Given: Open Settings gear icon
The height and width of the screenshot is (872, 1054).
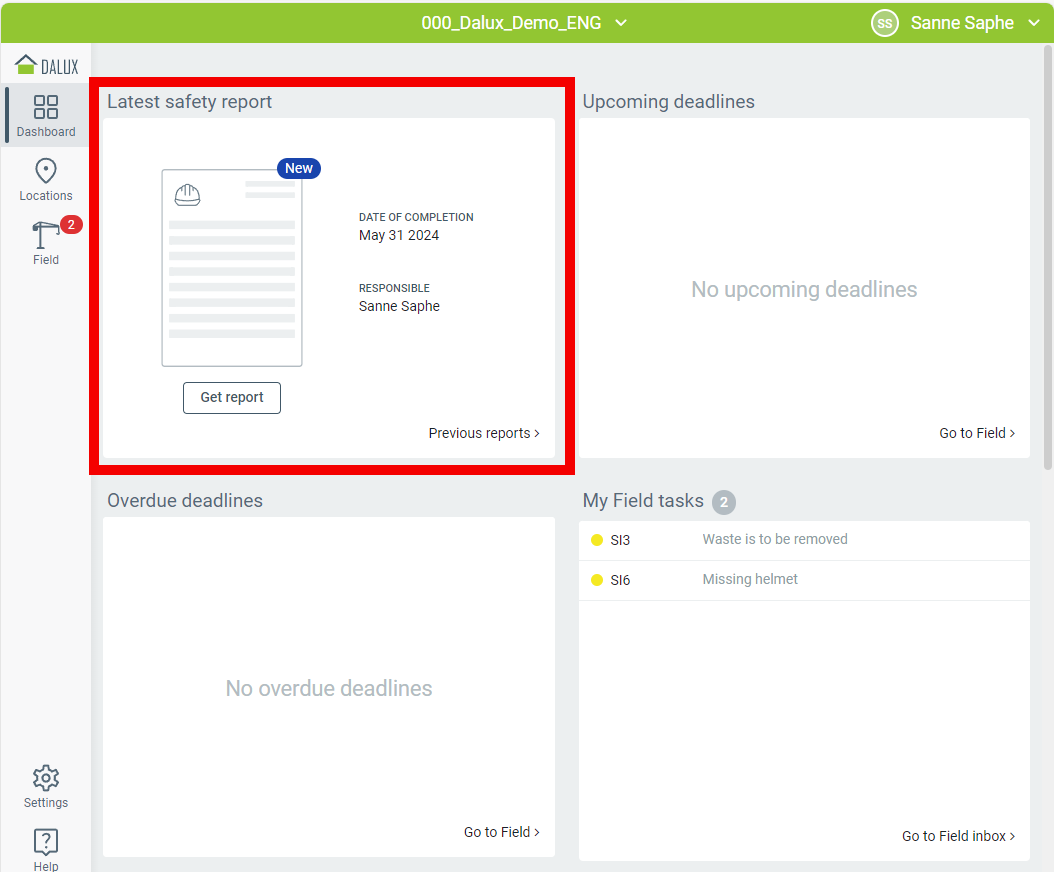Looking at the screenshot, I should [46, 778].
